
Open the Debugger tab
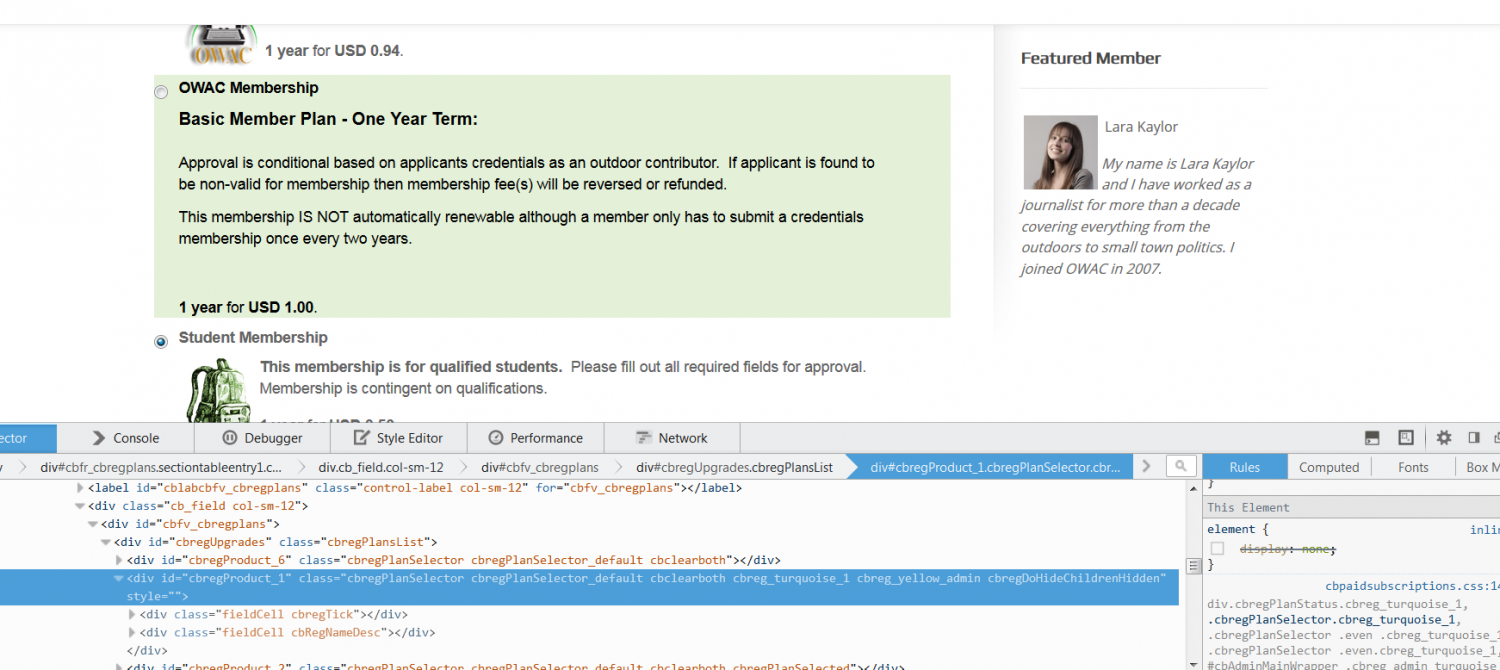coord(262,438)
